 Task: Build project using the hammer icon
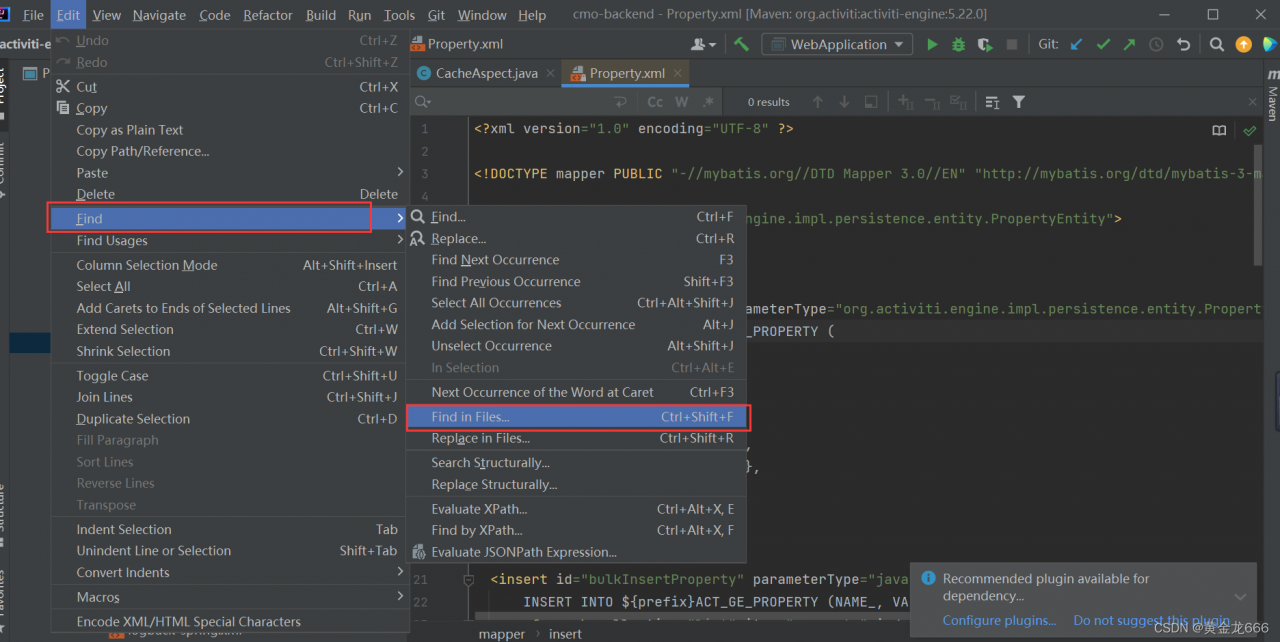(741, 44)
